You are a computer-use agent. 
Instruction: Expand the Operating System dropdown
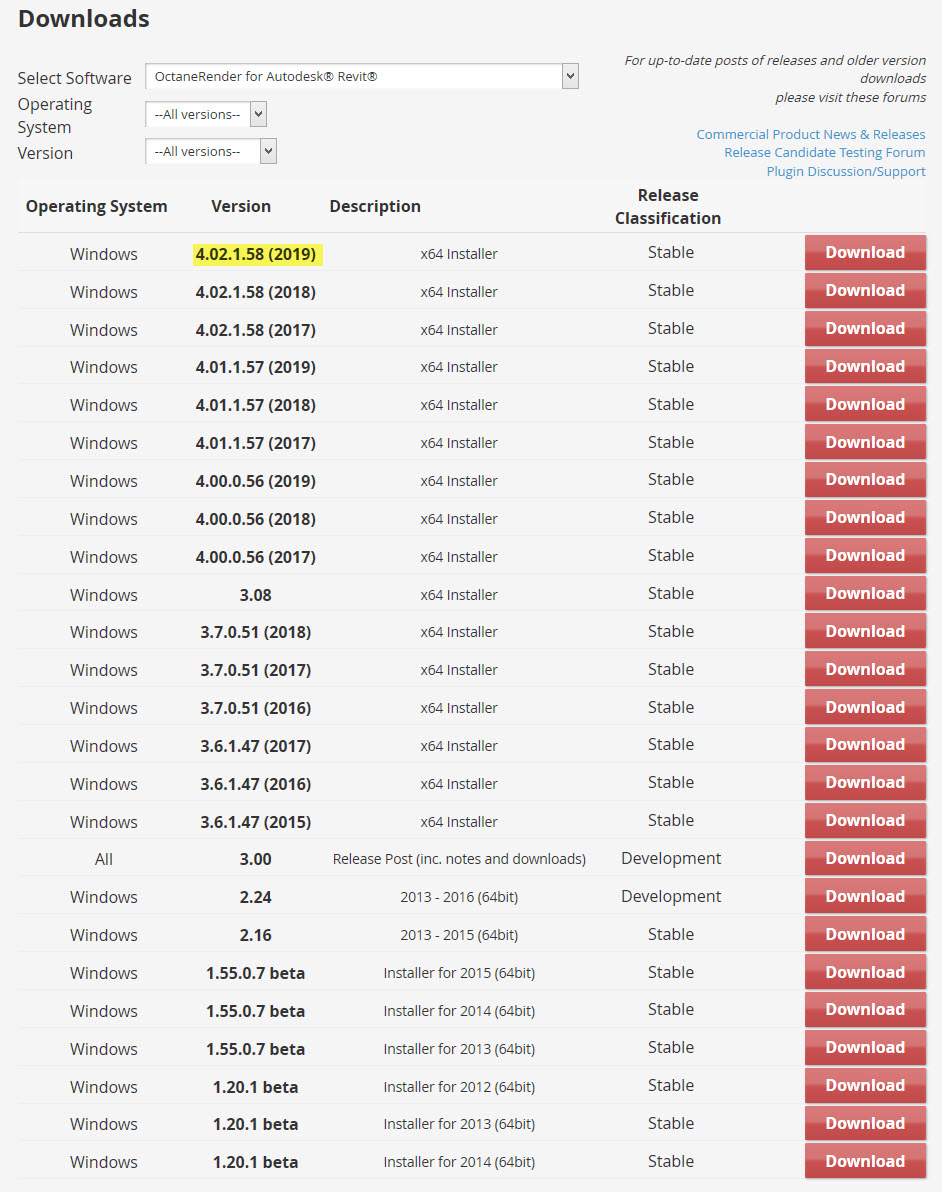click(x=206, y=114)
